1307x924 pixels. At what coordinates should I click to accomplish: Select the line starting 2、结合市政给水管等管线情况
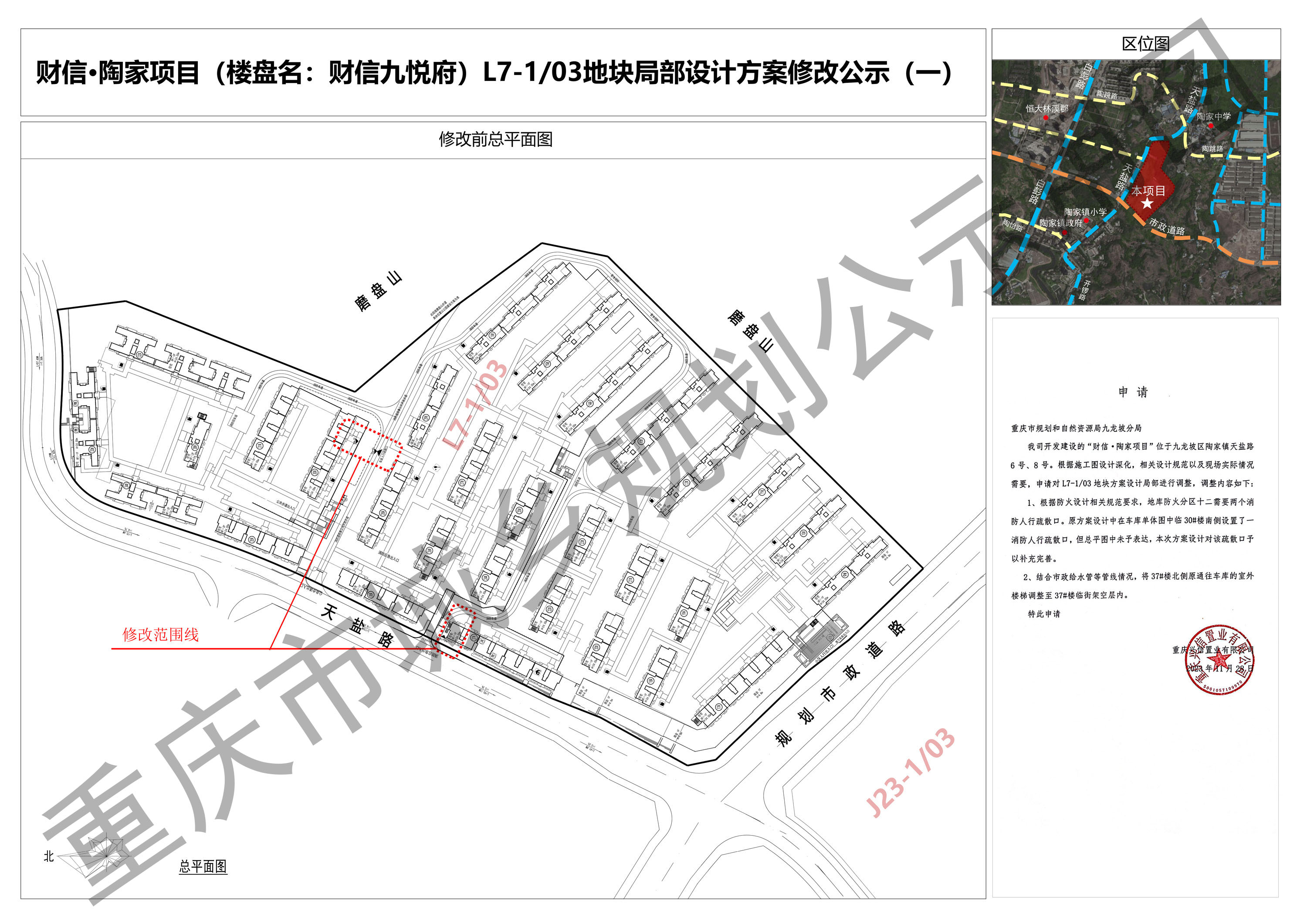(x=1138, y=577)
